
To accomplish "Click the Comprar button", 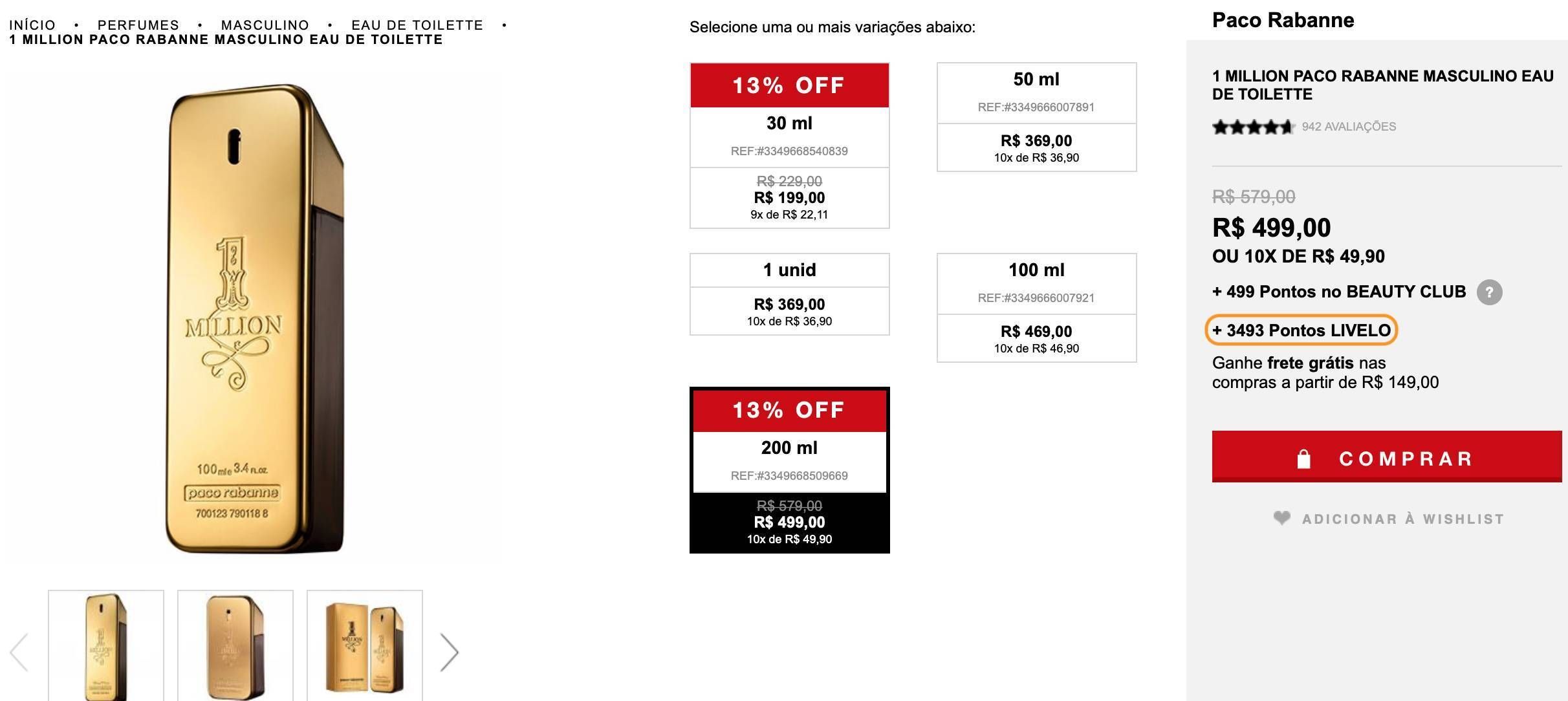I will [x=1387, y=457].
